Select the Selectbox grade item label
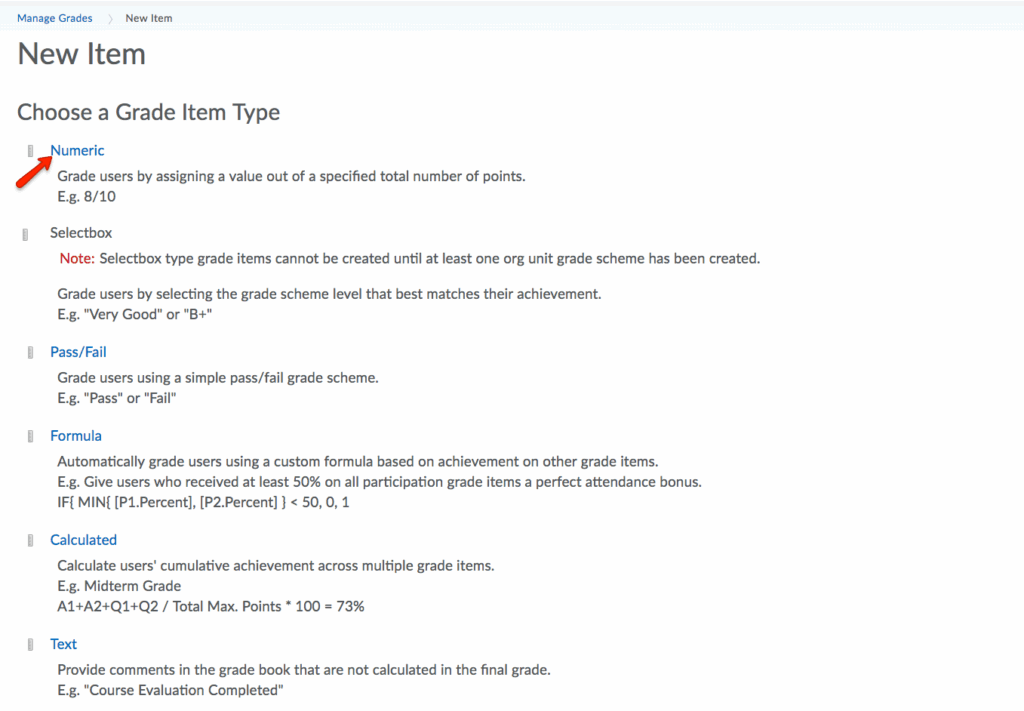The height and width of the screenshot is (711, 1024). [81, 233]
